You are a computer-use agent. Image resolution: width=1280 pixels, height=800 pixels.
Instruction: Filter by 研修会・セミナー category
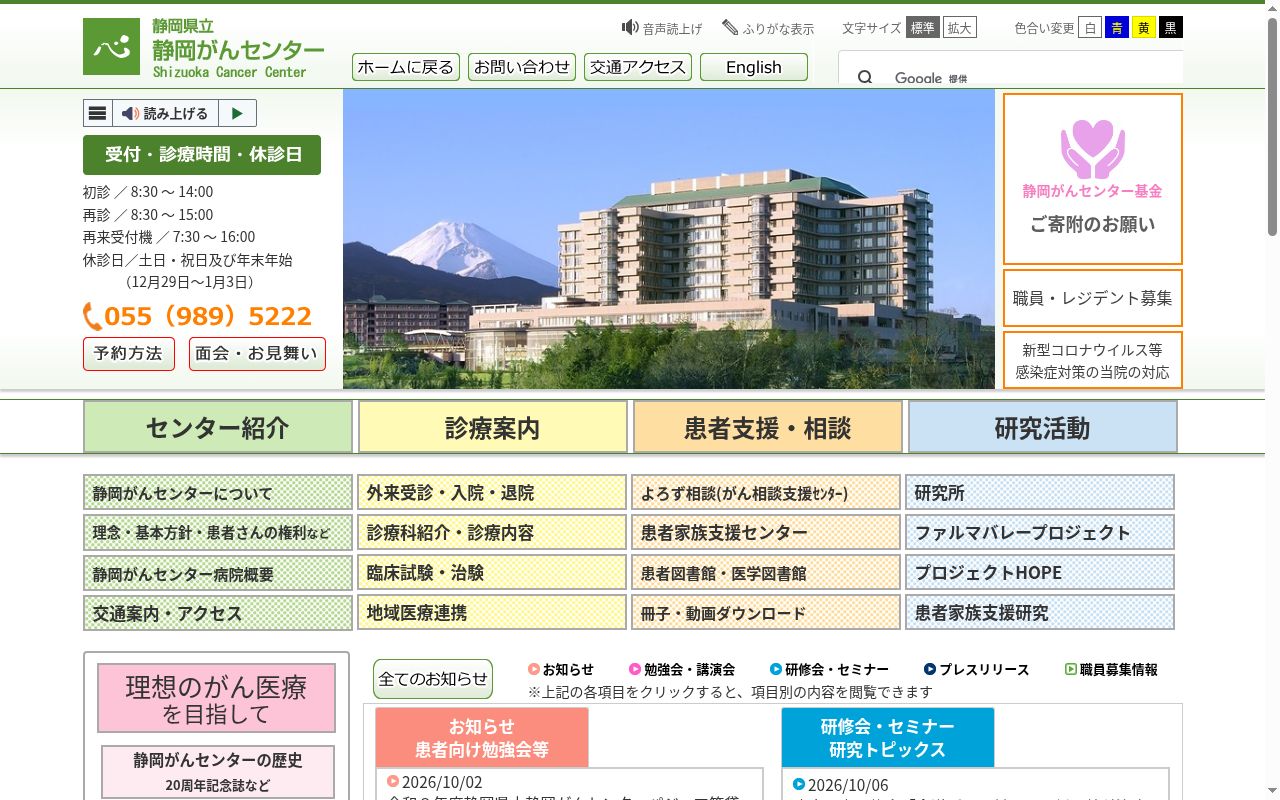pos(829,669)
